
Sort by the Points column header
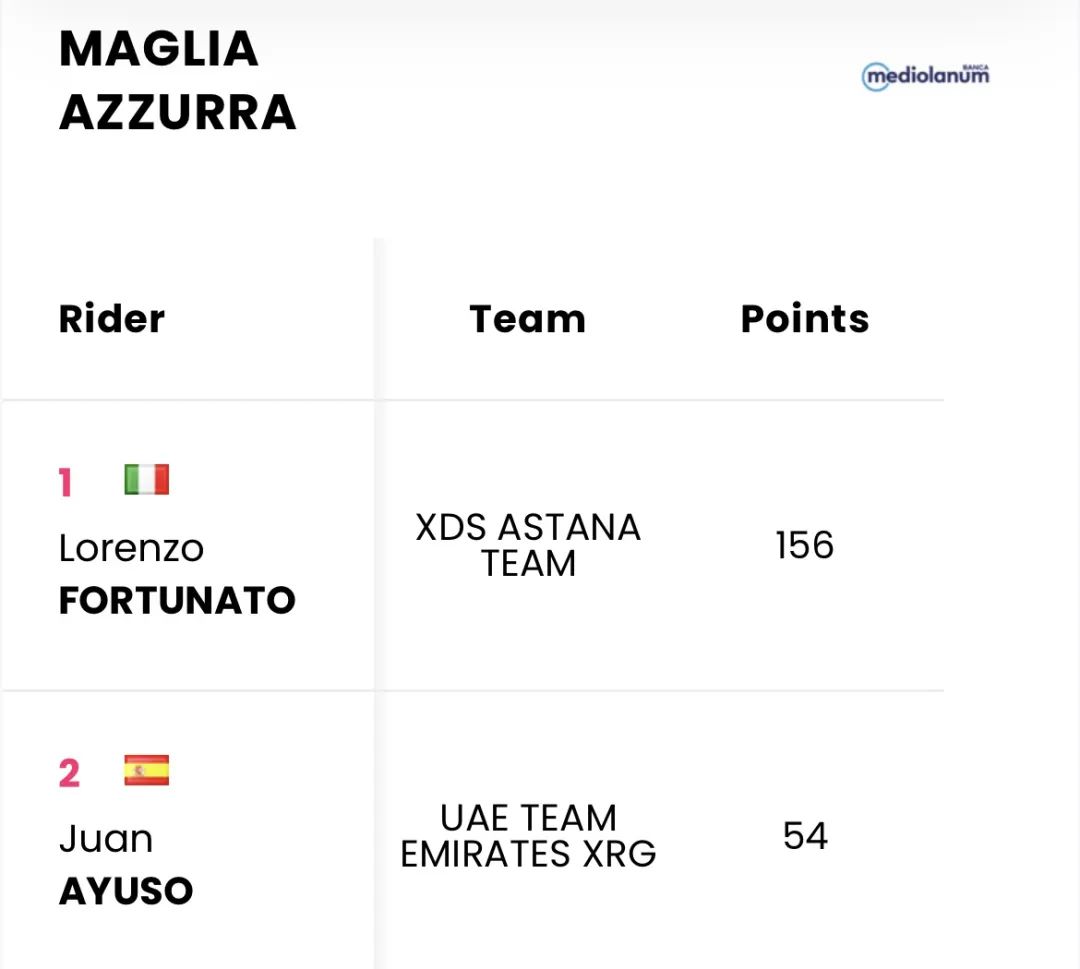pyautogui.click(x=804, y=319)
